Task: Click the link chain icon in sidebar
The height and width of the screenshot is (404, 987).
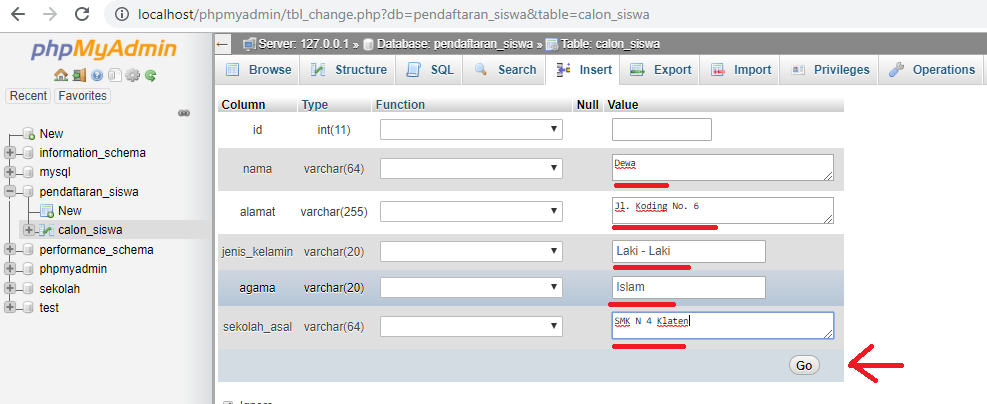Action: [x=184, y=113]
